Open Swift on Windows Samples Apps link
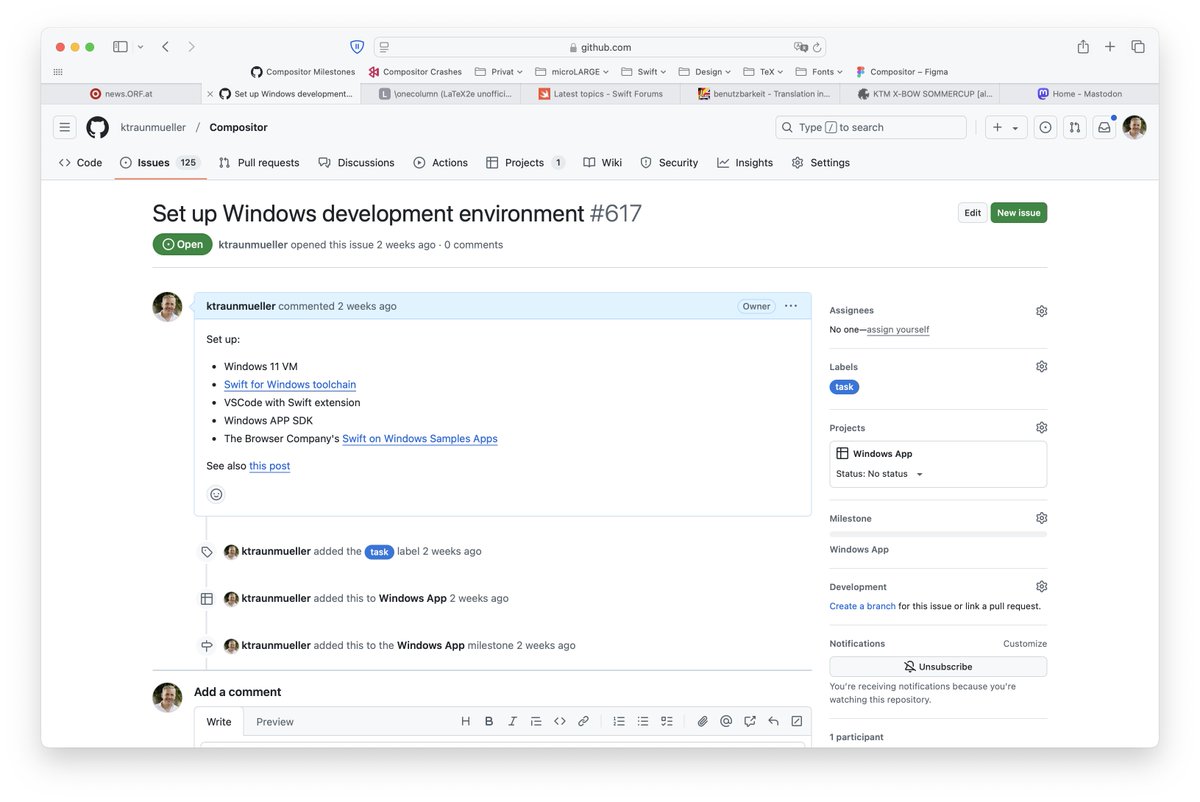The width and height of the screenshot is (1200, 802). [420, 439]
